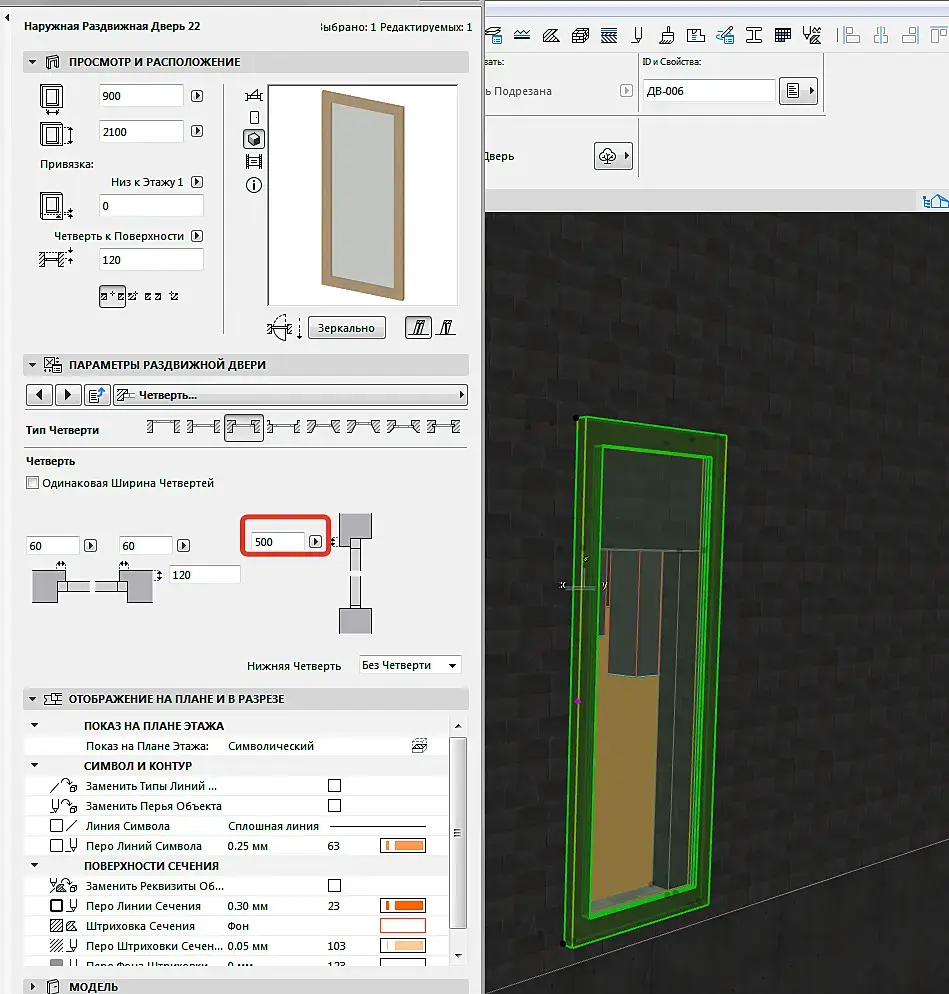Viewport: 949px width, 994px height.
Task: Collapse ПОВЕРХНОСТИ СЕЧЕНИЯ group
Action: pos(35,865)
